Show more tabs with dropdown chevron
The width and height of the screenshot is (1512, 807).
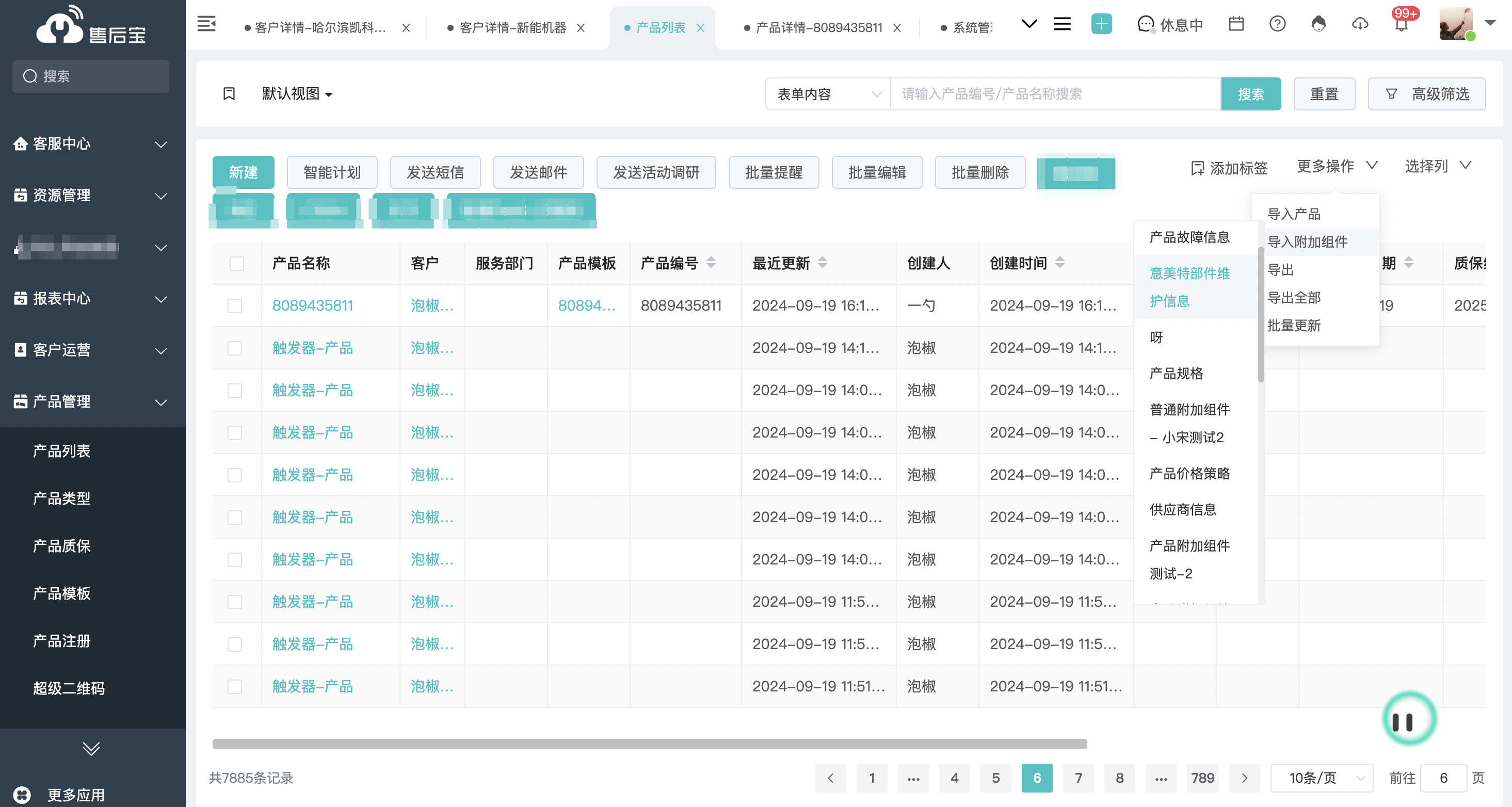click(x=1029, y=24)
